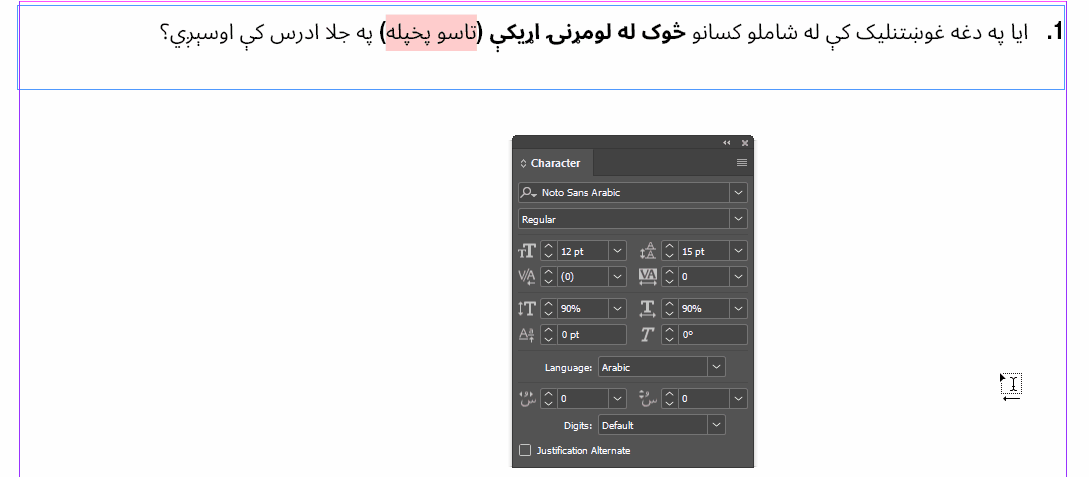Click the font search magnifier icon

point(529,192)
